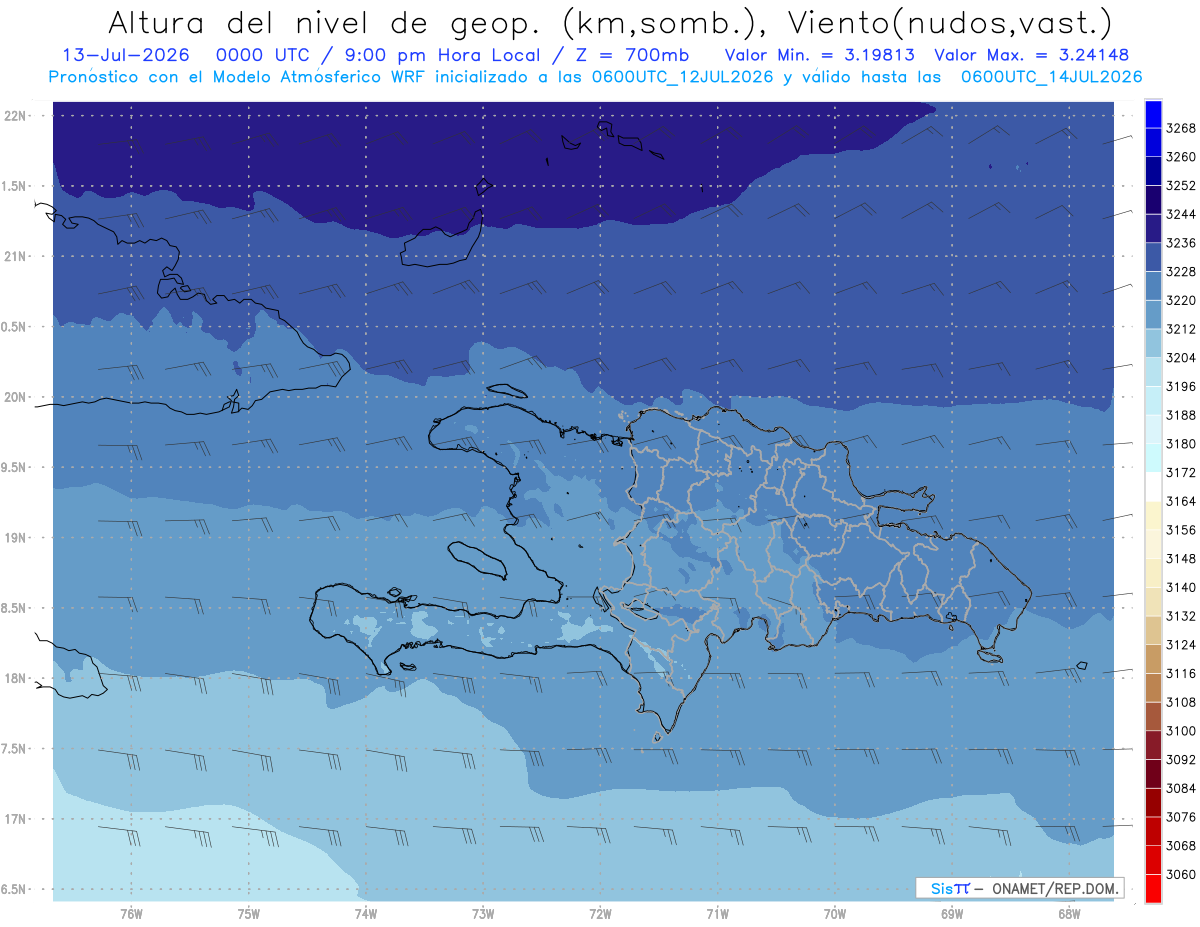
Task: Click the '0.5N' latitude axis label
Action: pyautogui.click(x=15, y=327)
